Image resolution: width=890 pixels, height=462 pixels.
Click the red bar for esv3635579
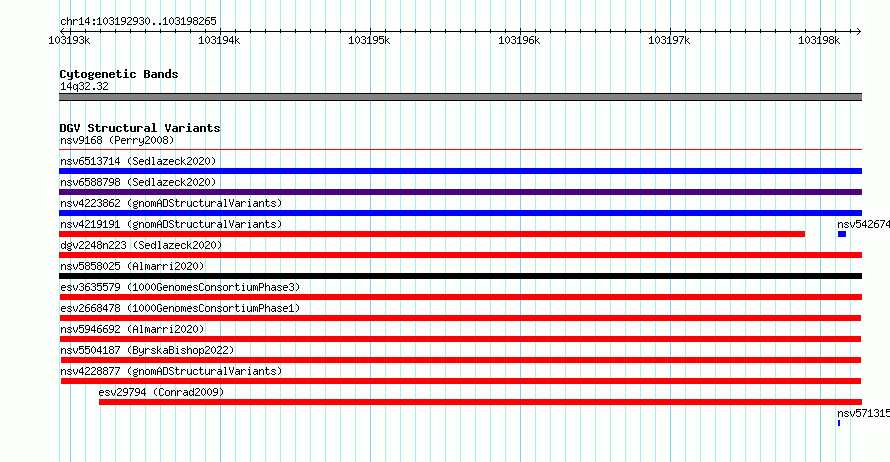[460, 297]
